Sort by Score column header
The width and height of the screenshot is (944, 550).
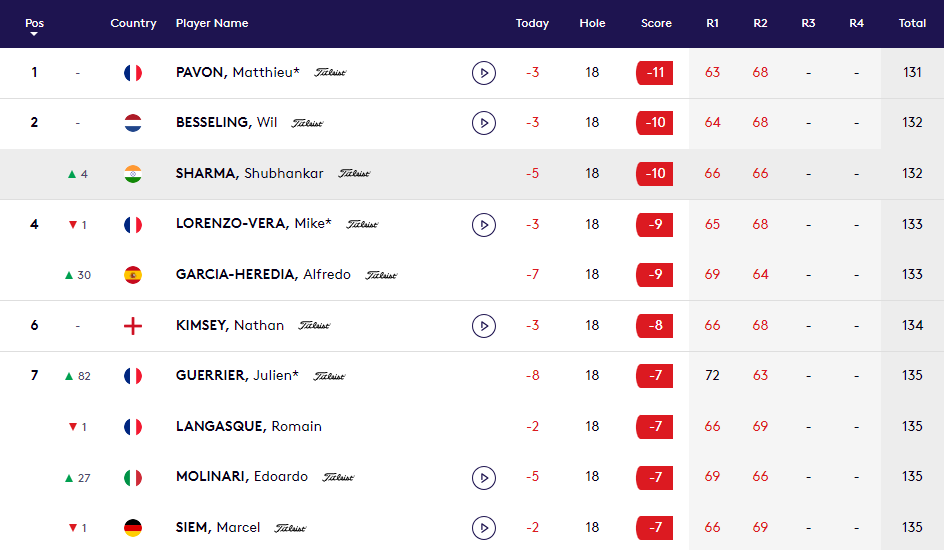pyautogui.click(x=656, y=23)
